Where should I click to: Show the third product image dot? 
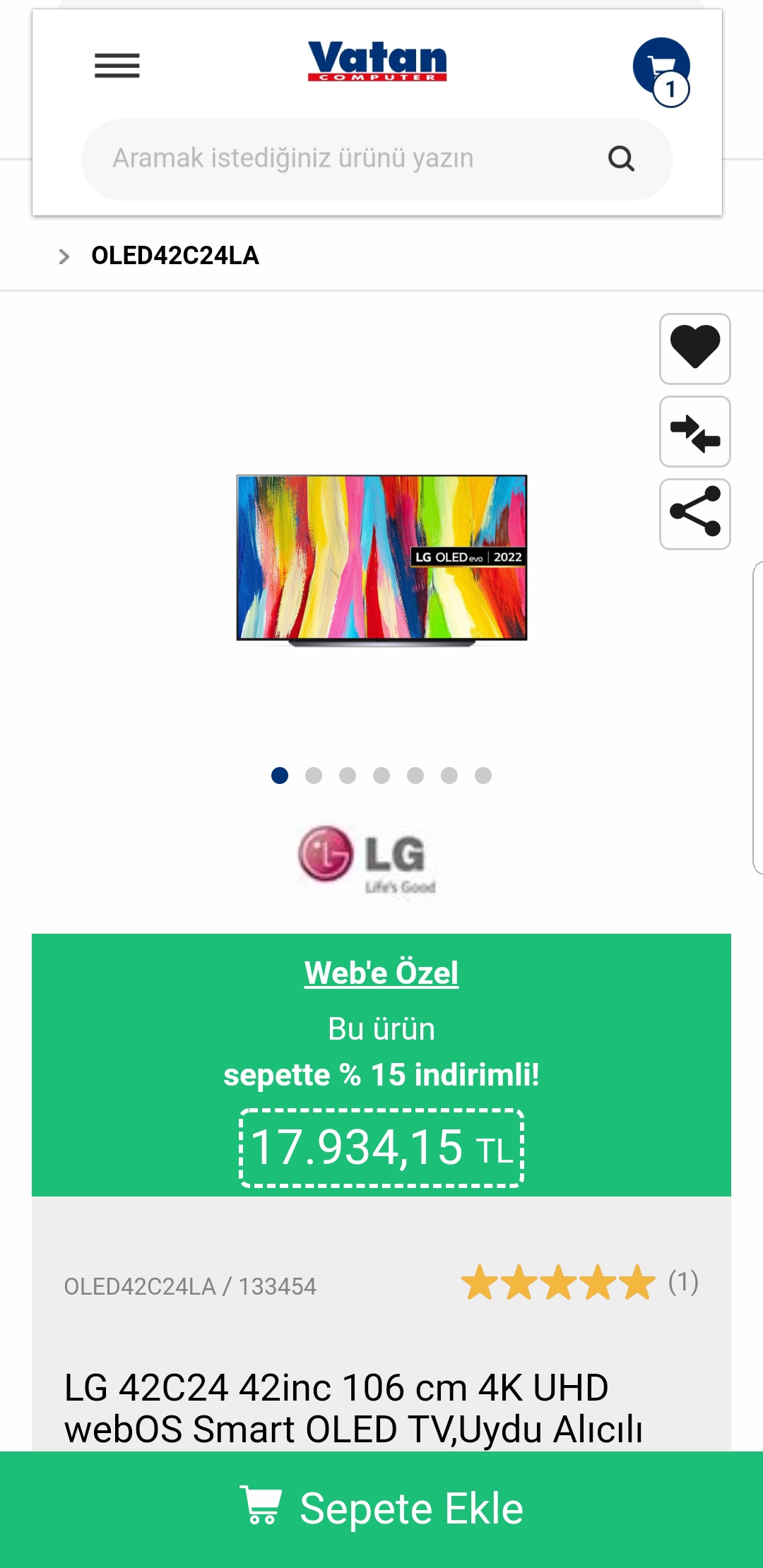click(x=348, y=776)
